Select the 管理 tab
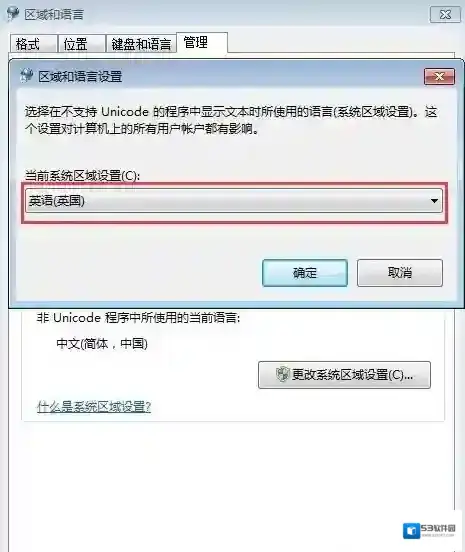 pos(202,43)
